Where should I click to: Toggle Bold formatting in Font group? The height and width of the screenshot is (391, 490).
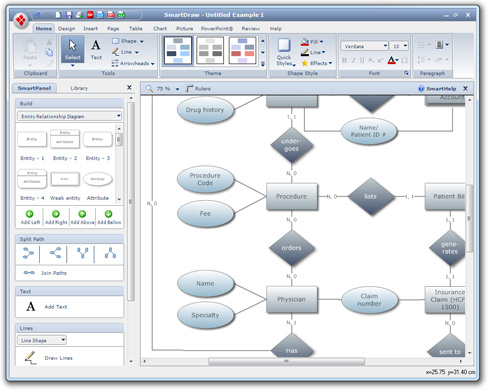(344, 60)
